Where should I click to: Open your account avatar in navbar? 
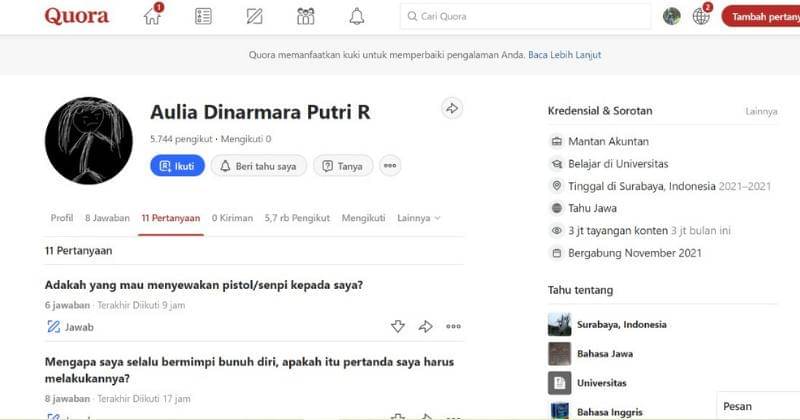point(671,16)
